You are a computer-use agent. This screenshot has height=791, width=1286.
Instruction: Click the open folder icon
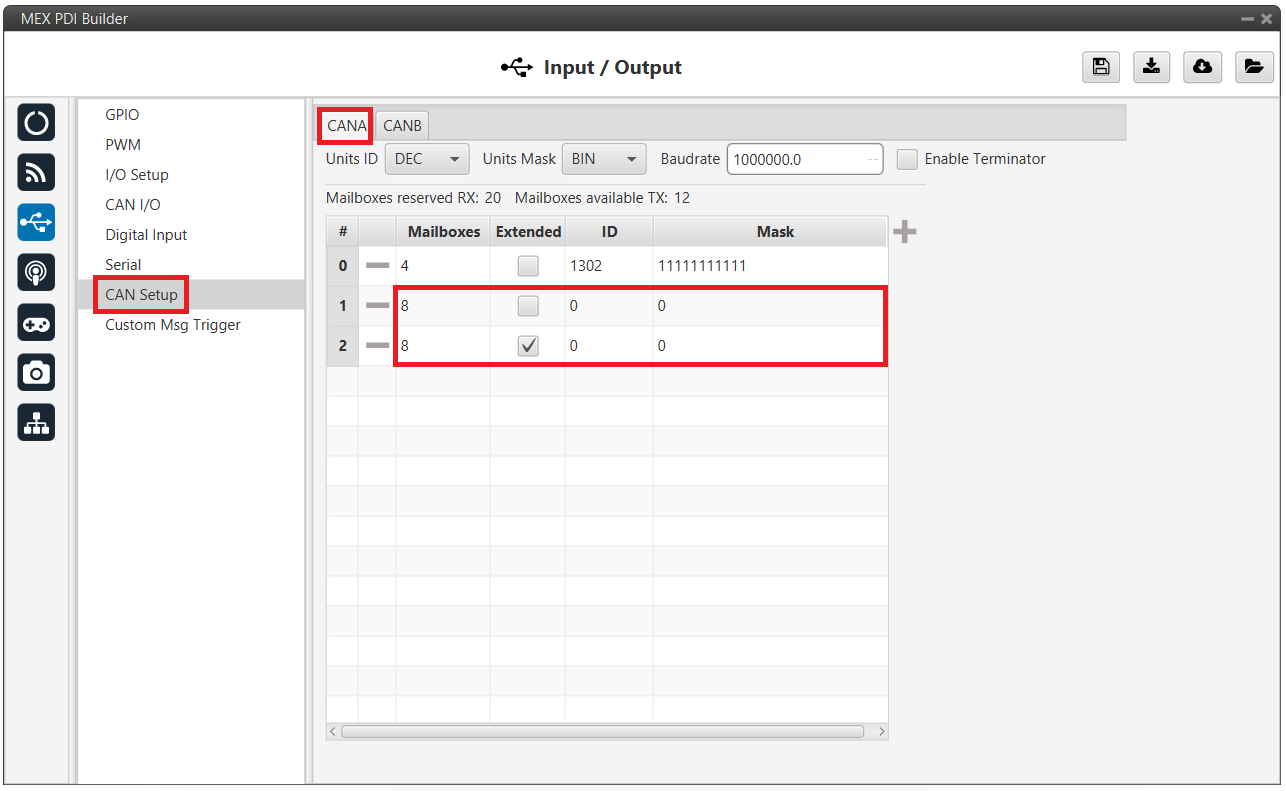point(1252,67)
